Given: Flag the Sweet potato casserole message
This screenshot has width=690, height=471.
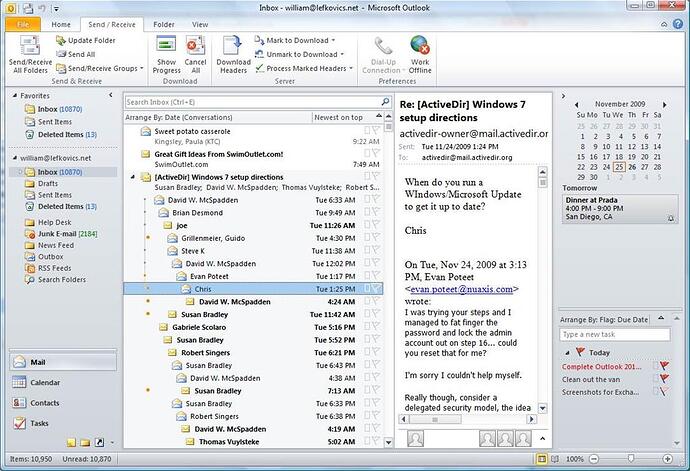Looking at the screenshot, I should tap(376, 130).
